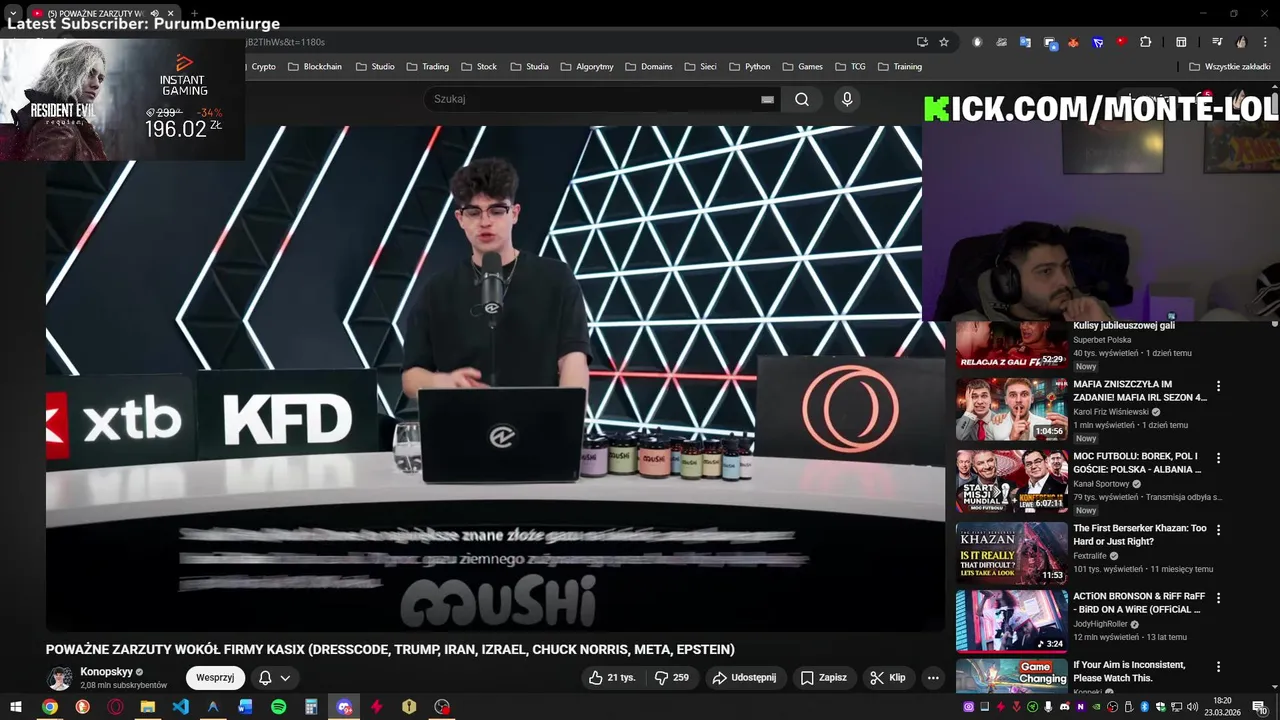This screenshot has height=720, width=1280.
Task: Click the Zapisz save button
Action: coord(824,677)
